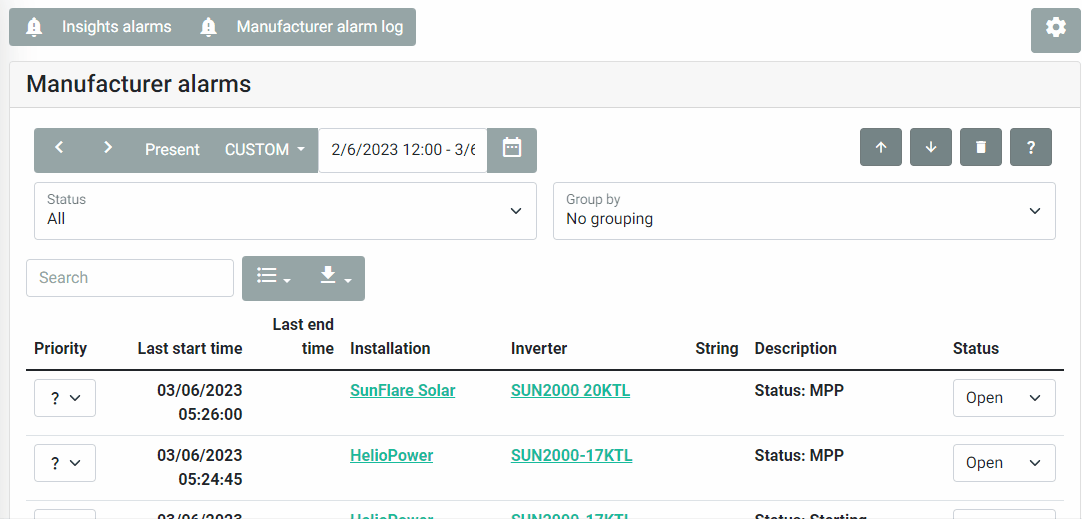Click the settings gear icon
This screenshot has height=519, width=1082.
click(1056, 28)
